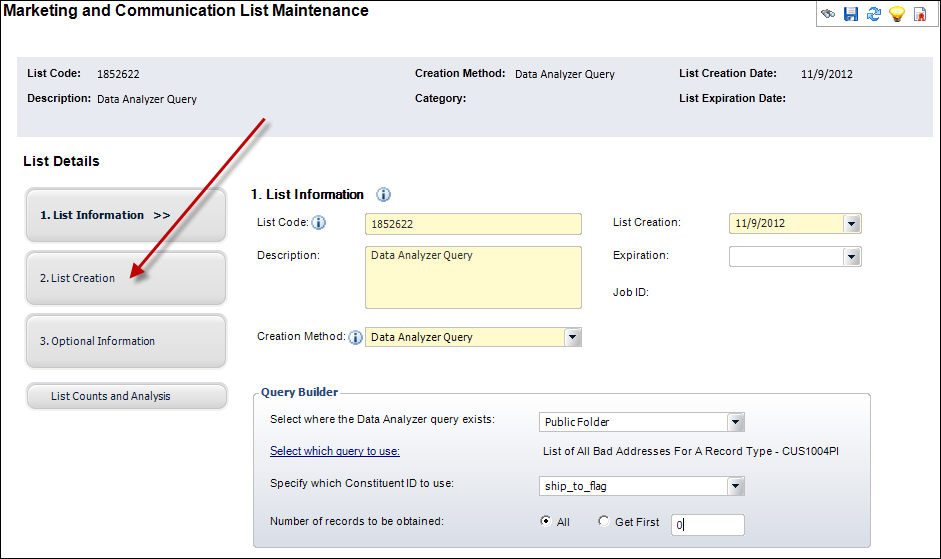The height and width of the screenshot is (559, 941).
Task: Go to step 2. List Creation
Action: tap(125, 278)
